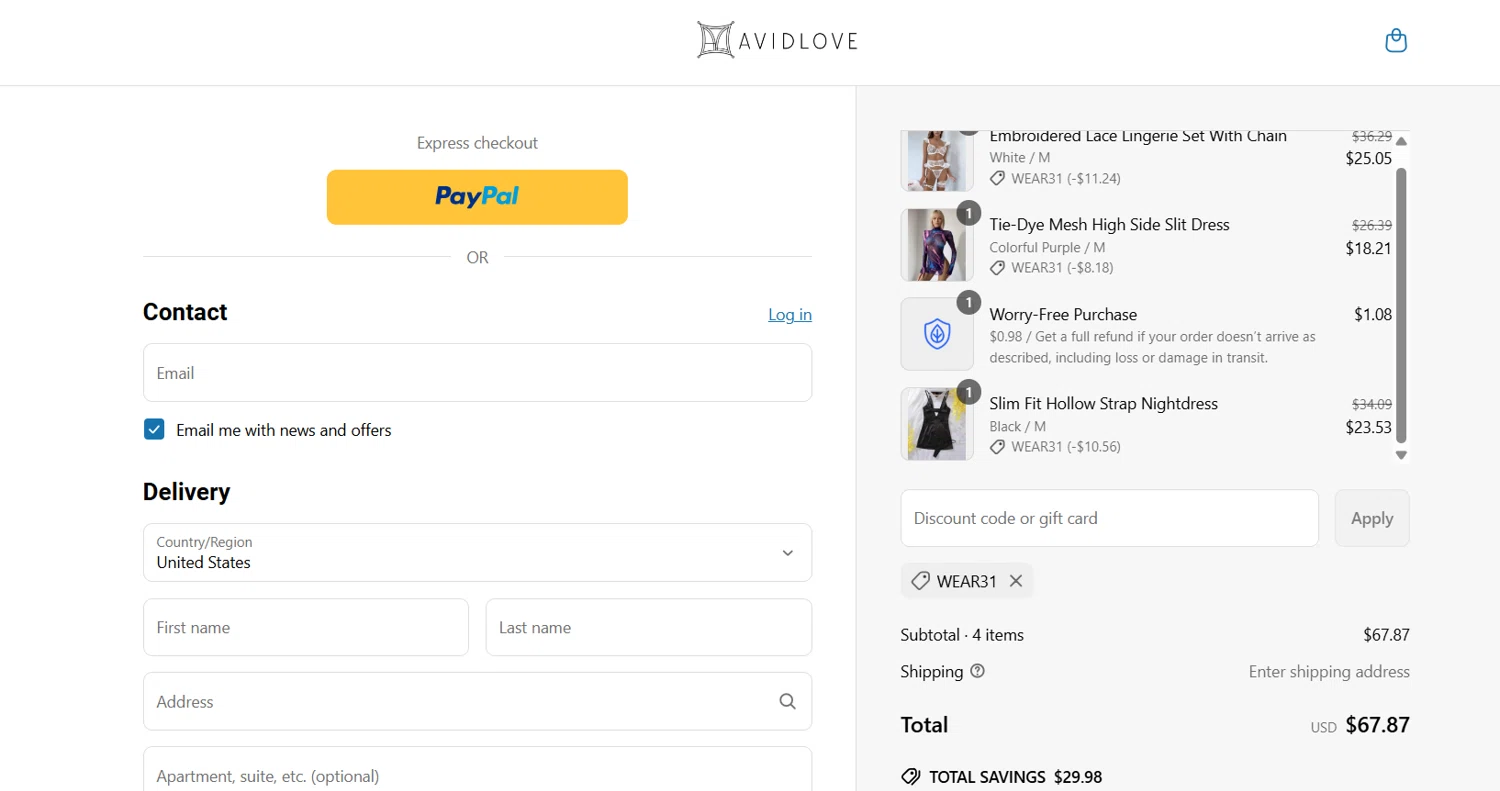The image size is (1500, 791).
Task: Open the shopping bag cart icon
Action: [x=1396, y=41]
